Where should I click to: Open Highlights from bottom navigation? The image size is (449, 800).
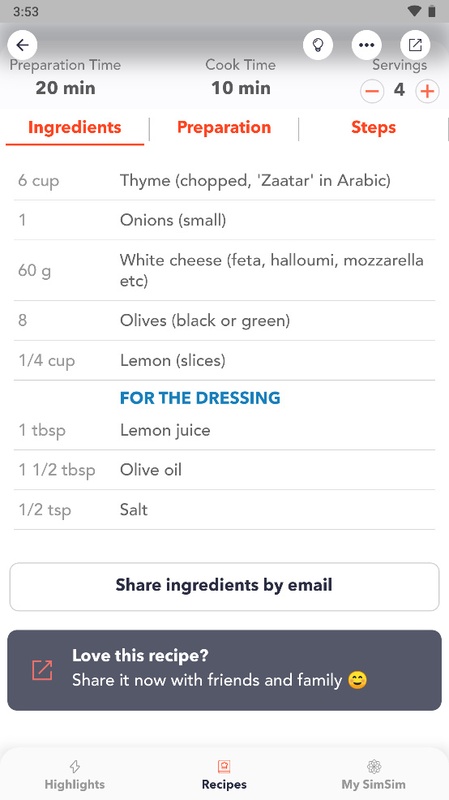74,775
